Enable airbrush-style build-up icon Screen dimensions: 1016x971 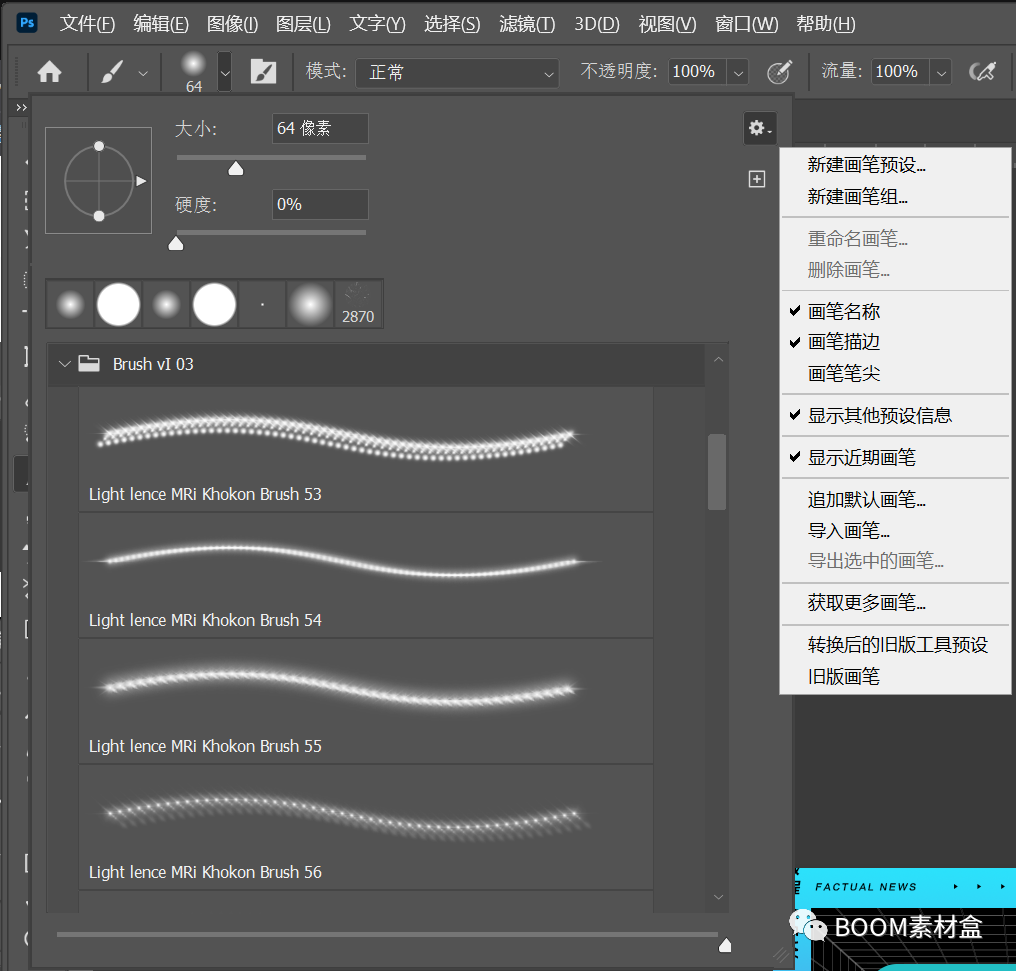tap(983, 72)
